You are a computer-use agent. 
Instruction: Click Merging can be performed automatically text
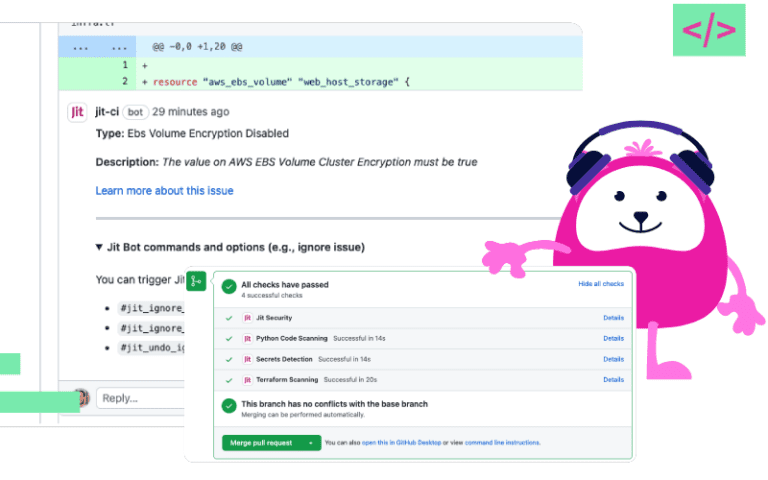(x=303, y=415)
